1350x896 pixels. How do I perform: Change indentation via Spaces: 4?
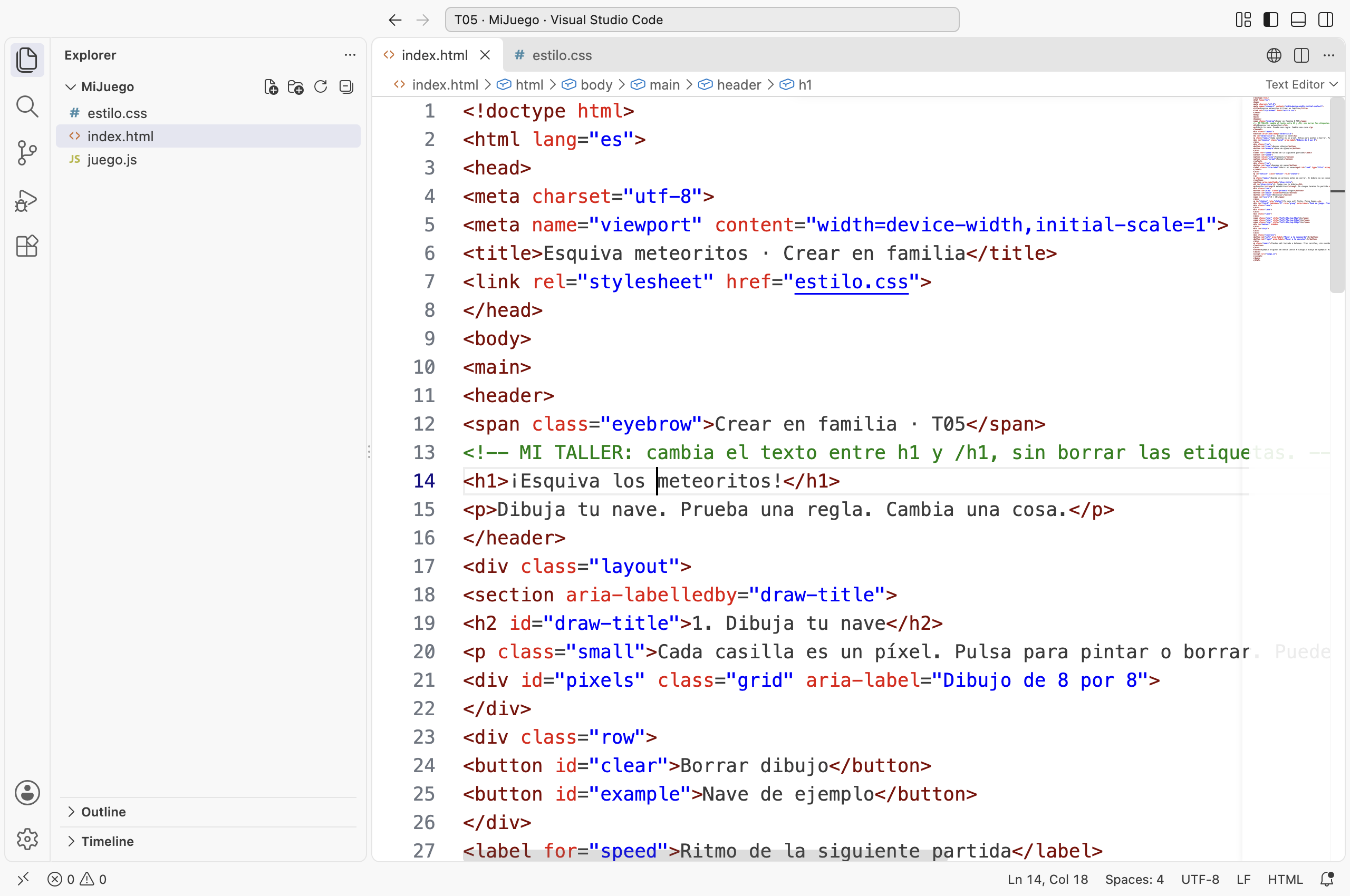[x=1134, y=879]
